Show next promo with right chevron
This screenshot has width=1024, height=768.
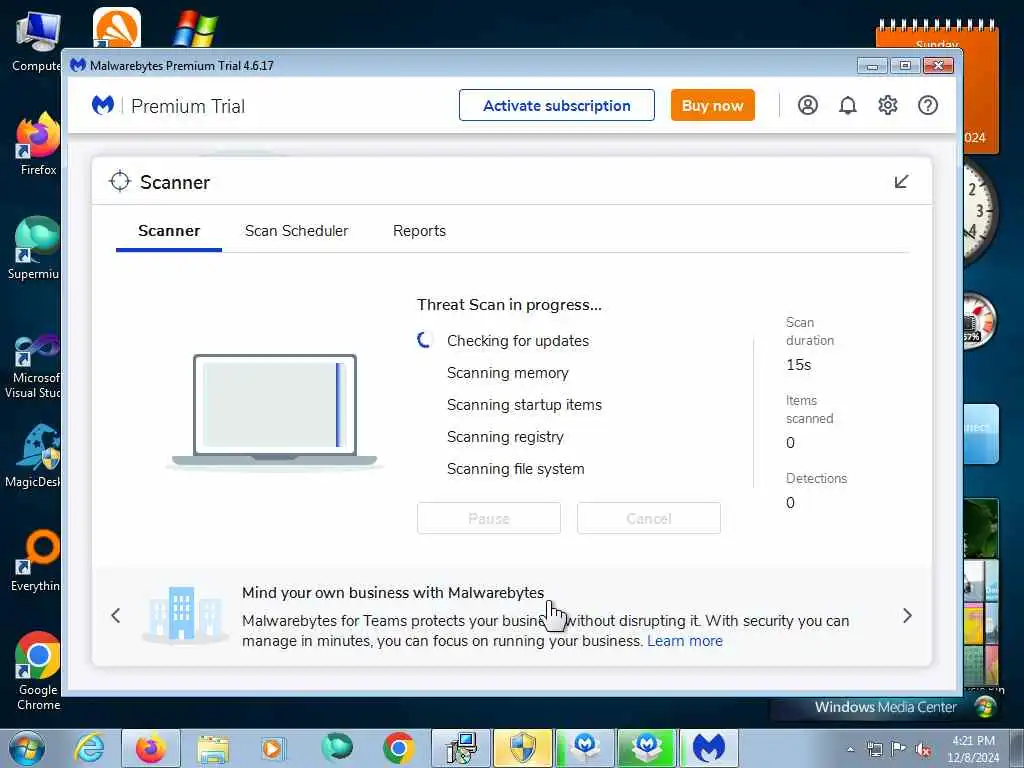coord(907,615)
